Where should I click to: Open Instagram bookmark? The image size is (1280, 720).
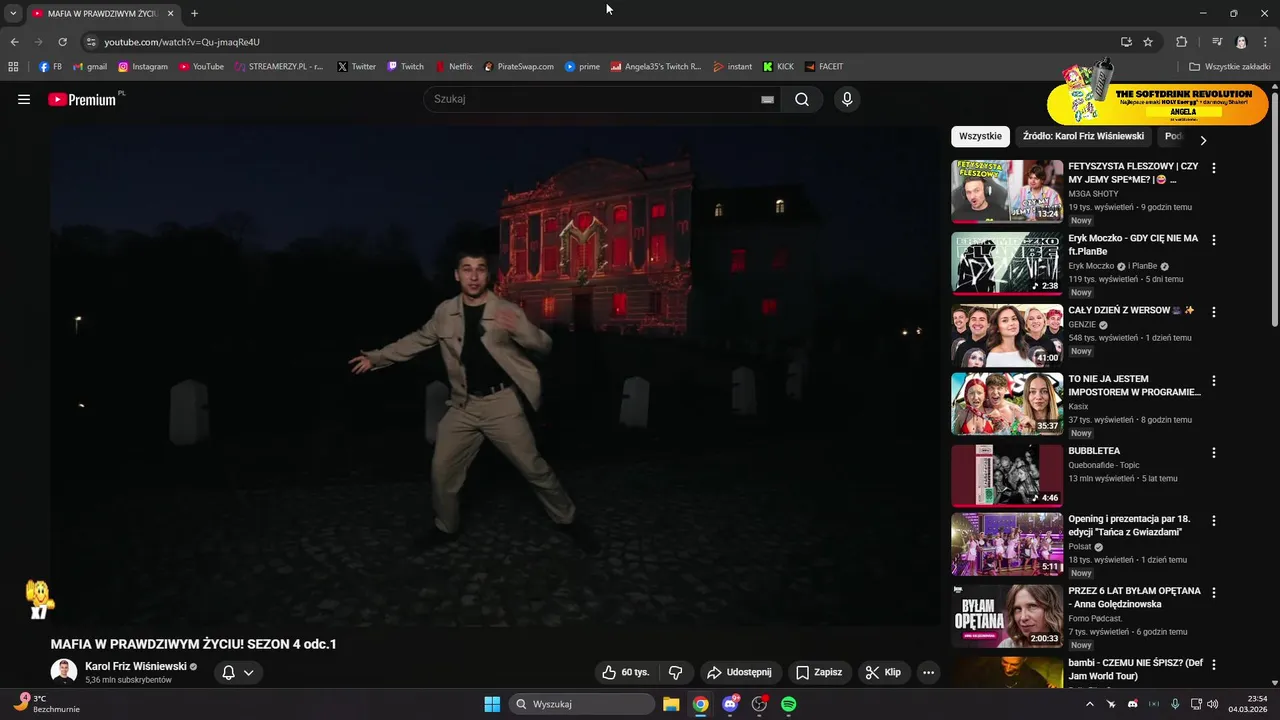(143, 67)
